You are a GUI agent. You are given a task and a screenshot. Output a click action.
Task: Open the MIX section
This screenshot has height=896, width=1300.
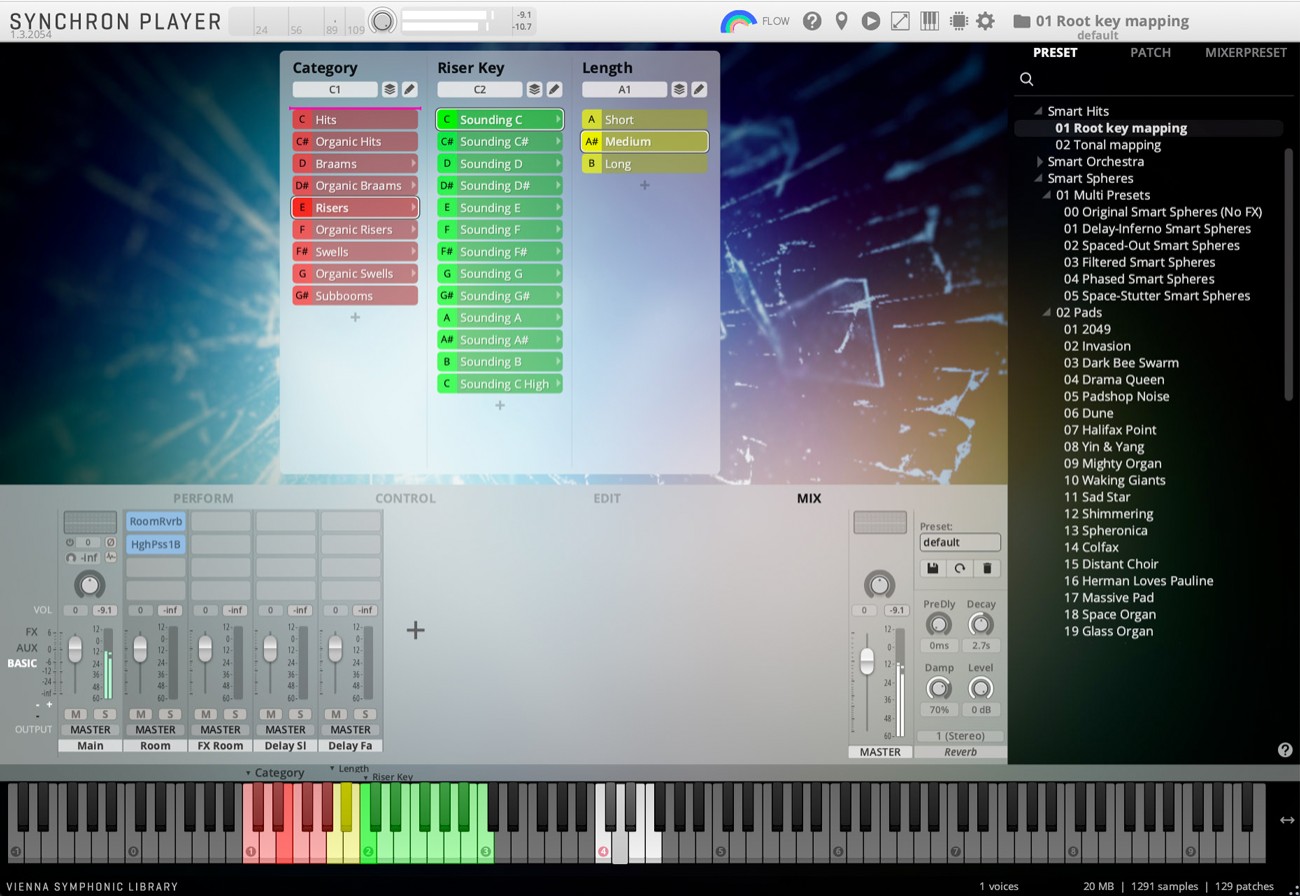[808, 497]
